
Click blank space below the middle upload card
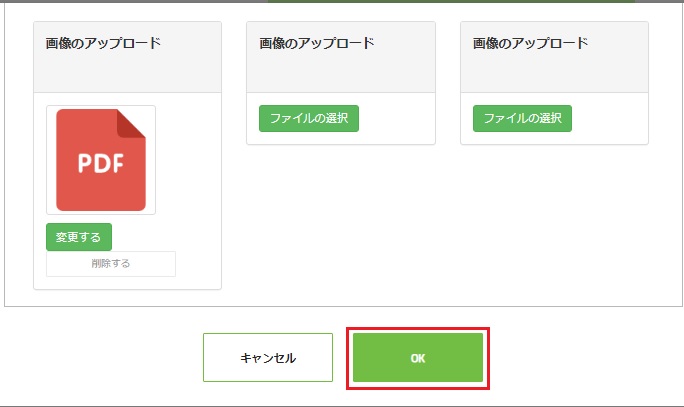coord(341,218)
